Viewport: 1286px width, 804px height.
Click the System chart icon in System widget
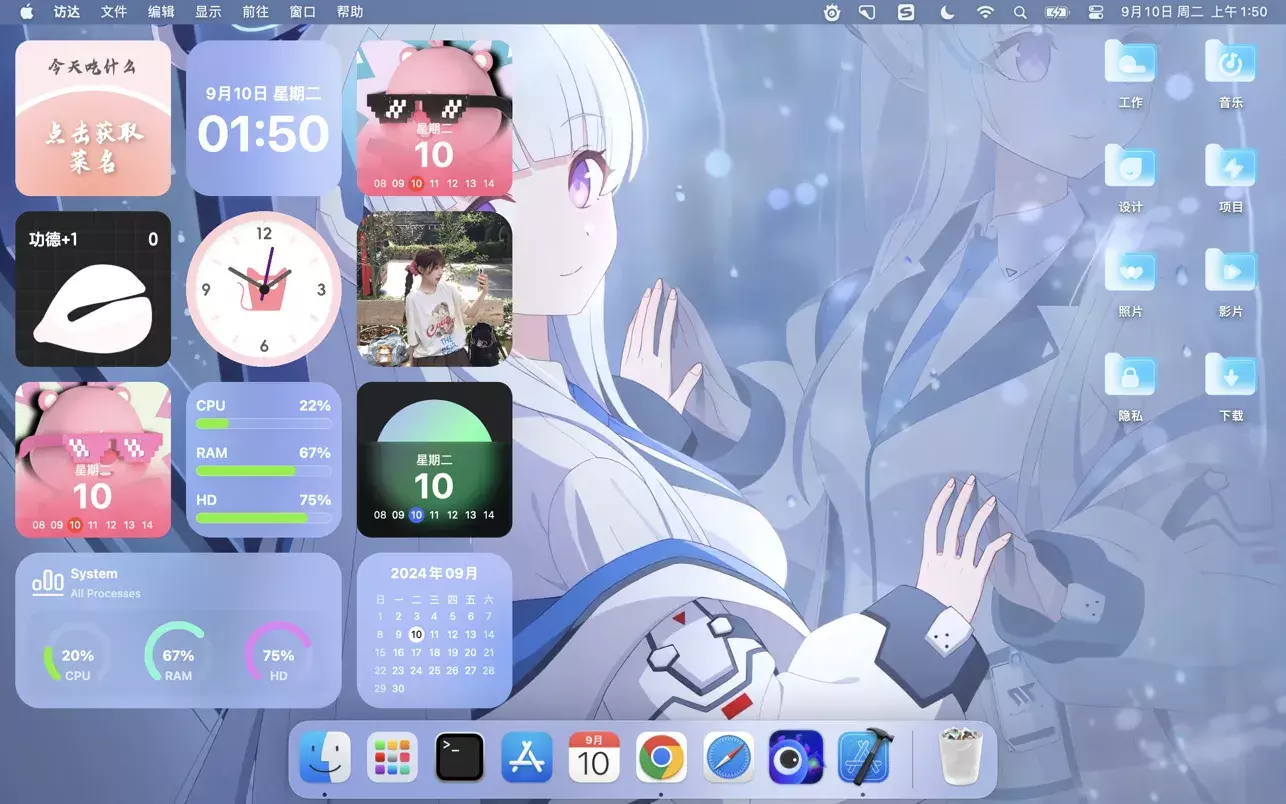click(48, 582)
